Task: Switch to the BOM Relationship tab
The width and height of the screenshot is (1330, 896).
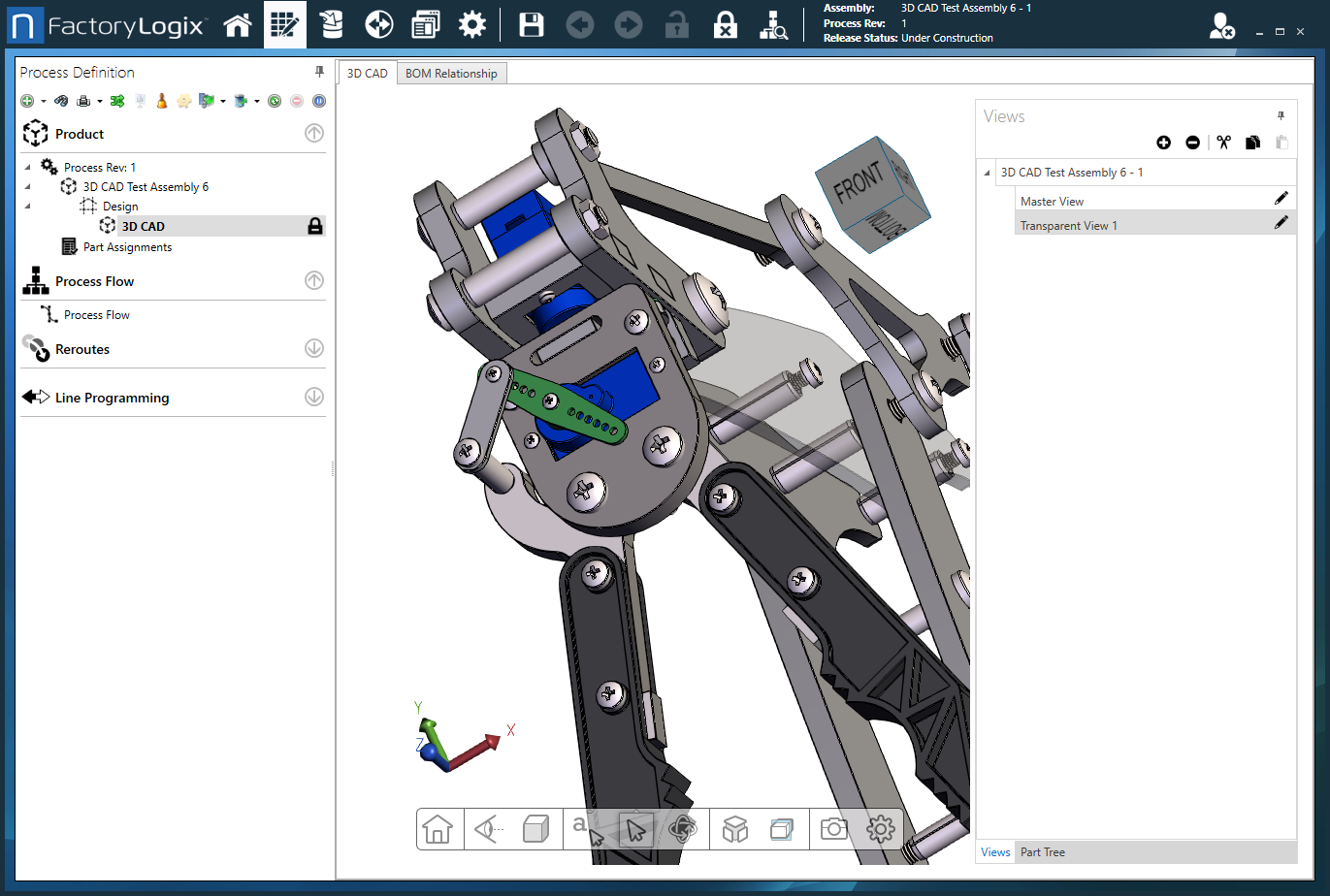Action: click(451, 72)
